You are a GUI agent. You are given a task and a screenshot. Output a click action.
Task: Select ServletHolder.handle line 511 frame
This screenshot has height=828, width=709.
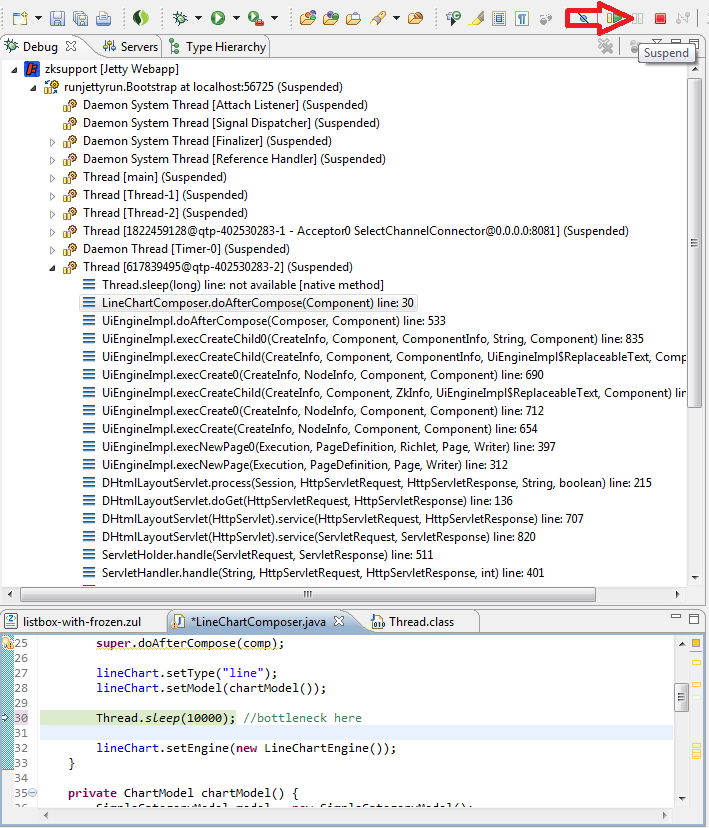point(267,554)
